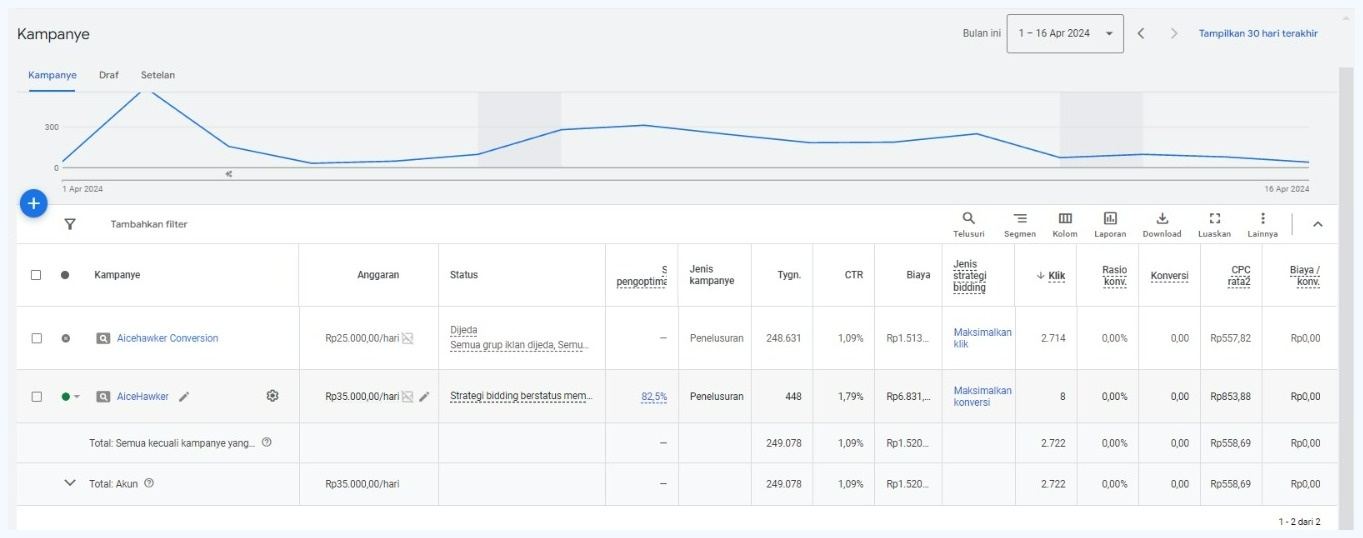The width and height of the screenshot is (1363, 538).
Task: Click Strategi bidding berstatus status text
Action: coord(521,396)
